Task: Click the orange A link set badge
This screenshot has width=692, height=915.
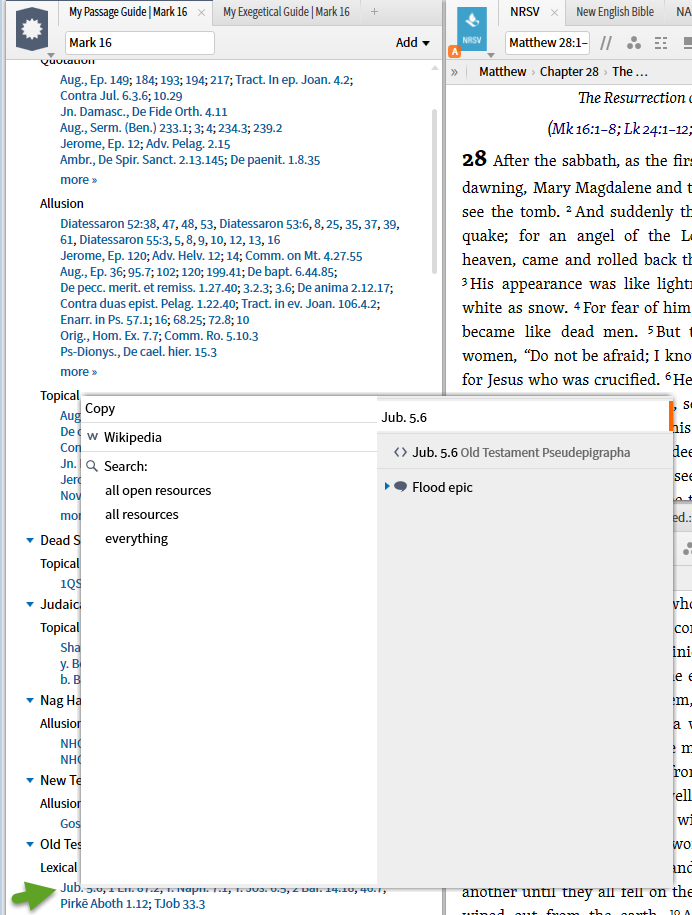Action: pos(455,52)
